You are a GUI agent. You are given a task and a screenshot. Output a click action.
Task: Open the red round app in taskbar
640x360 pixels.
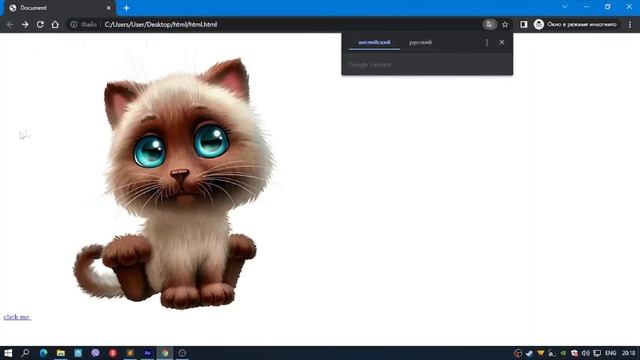113,353
